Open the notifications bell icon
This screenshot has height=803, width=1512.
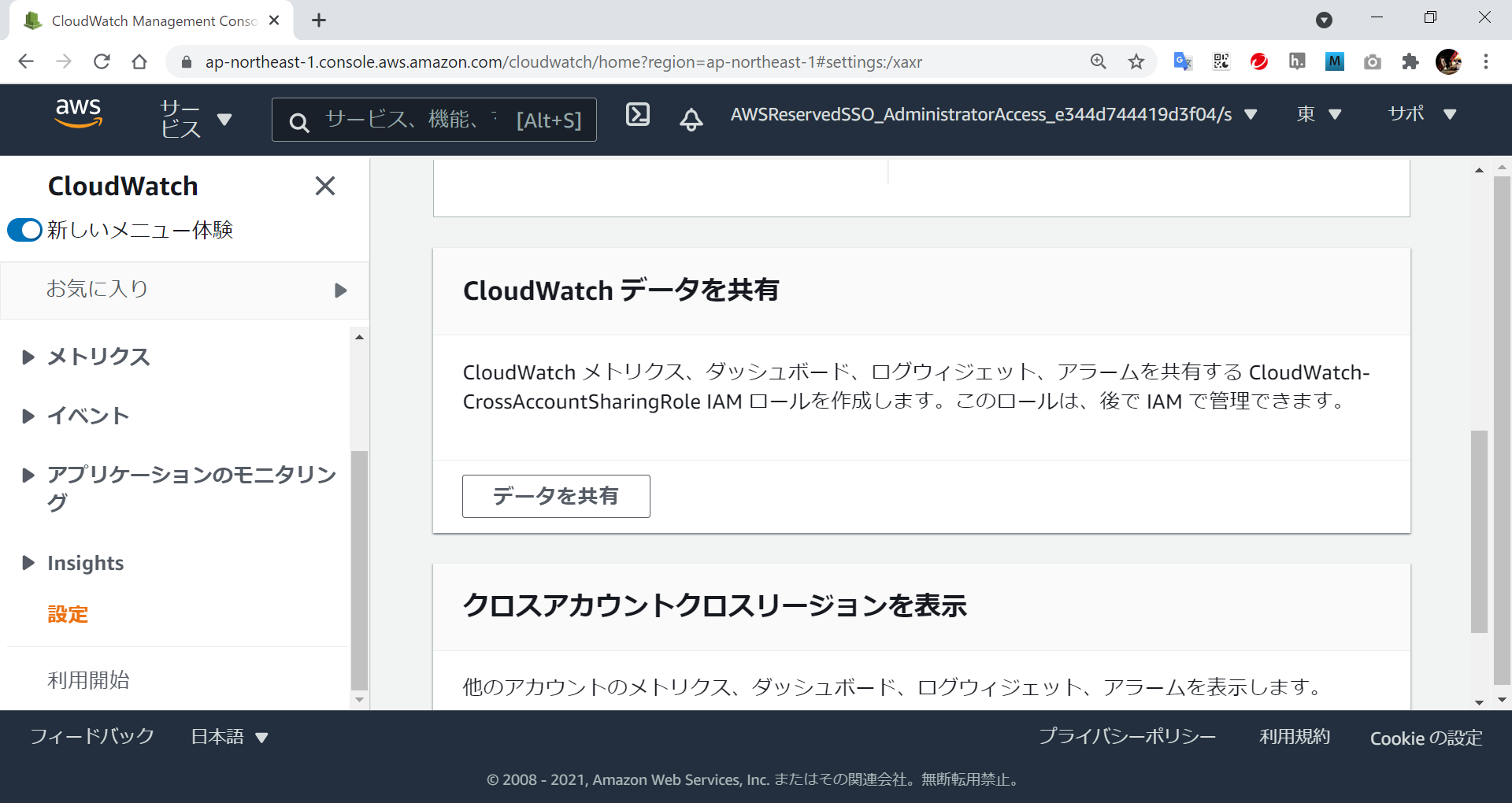691,119
